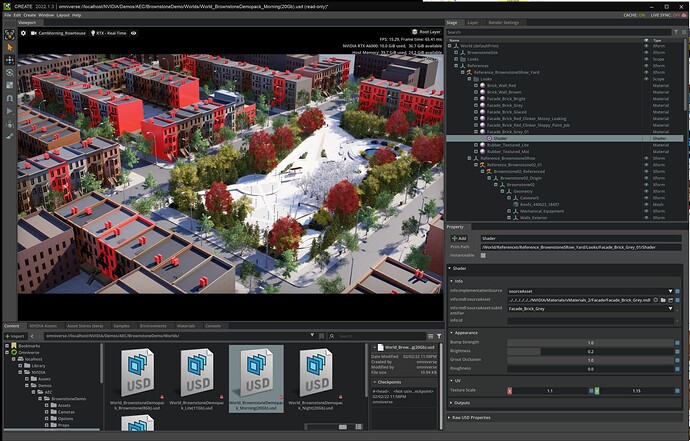690x441 pixels.
Task: Browse folder icon for info:mdl:sourceAsset
Action: coord(663,300)
